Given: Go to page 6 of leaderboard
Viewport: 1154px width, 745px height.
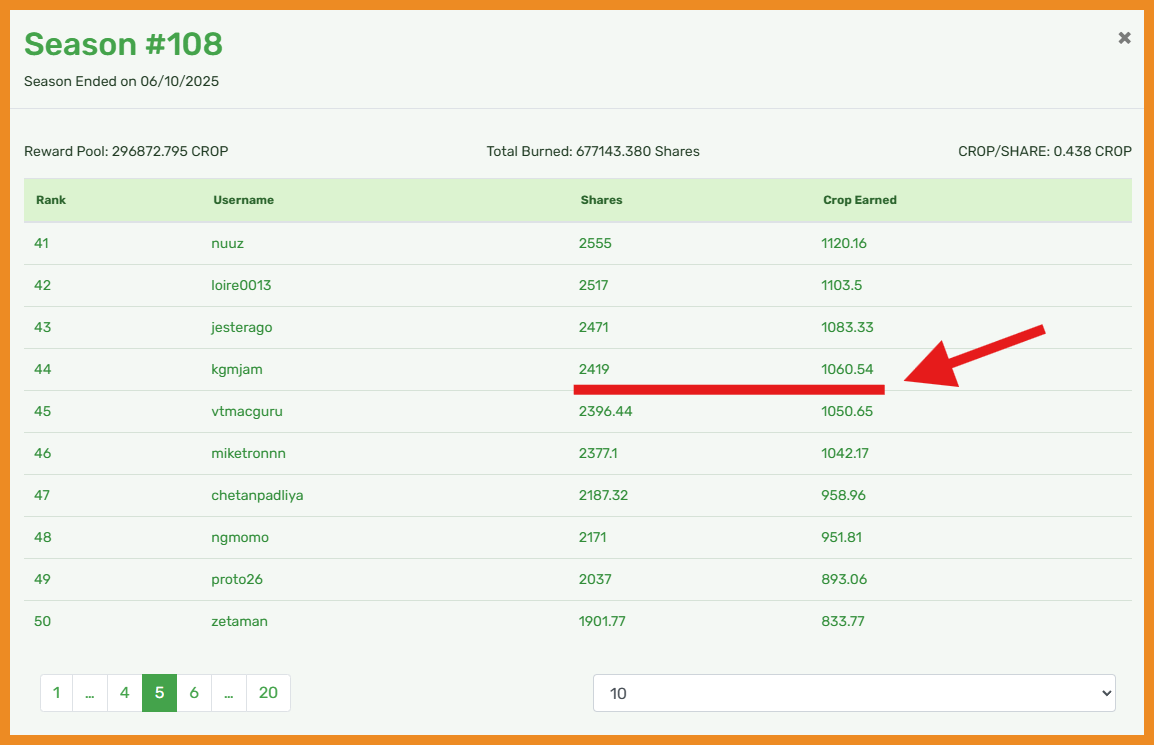Looking at the screenshot, I should pyautogui.click(x=194, y=692).
